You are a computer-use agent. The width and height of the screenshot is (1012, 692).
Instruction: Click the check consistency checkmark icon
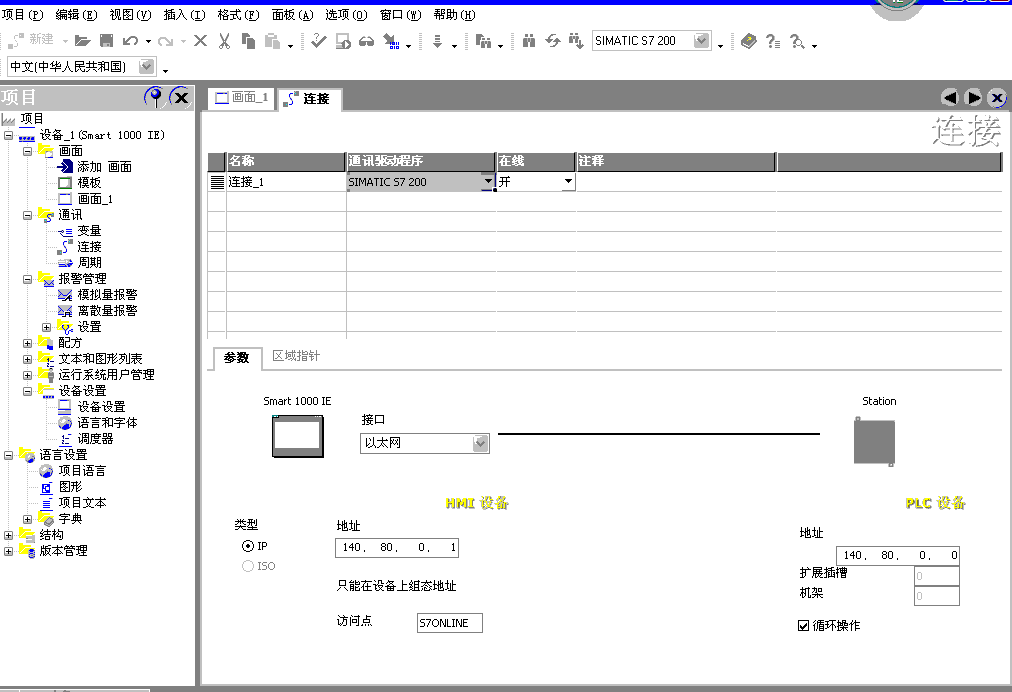point(318,41)
